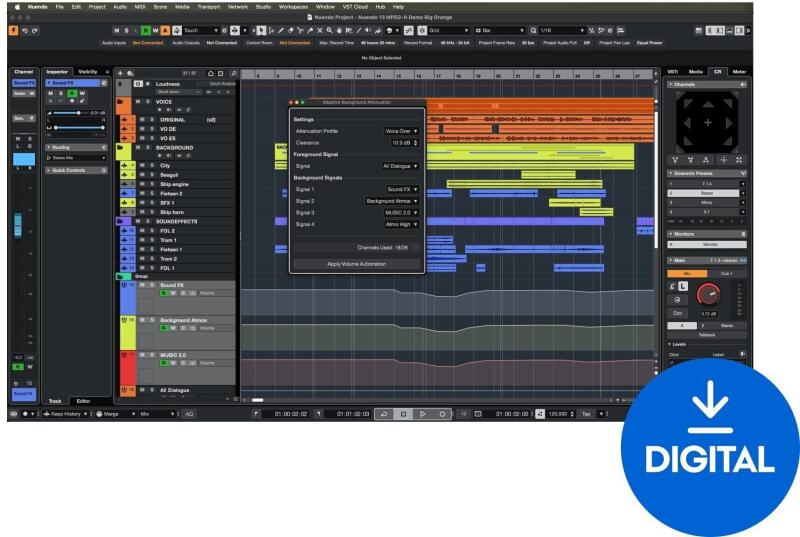800x537 pixels.
Task: Click the Cycle loop transport button
Action: click(x=384, y=414)
